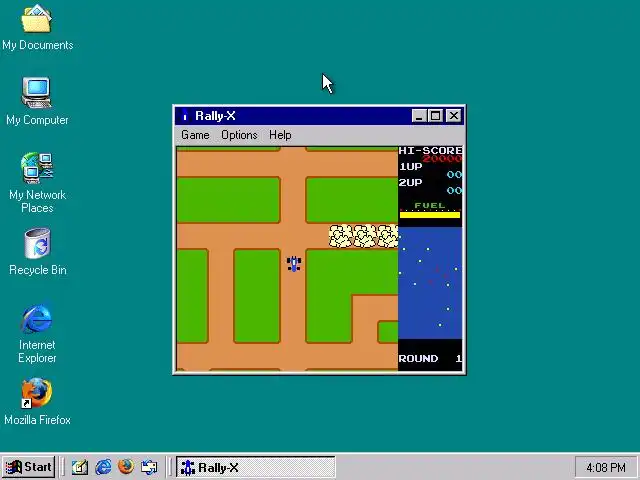The image size is (640, 480).
Task: Click the Rally-X title bar app icon
Action: (x=184, y=116)
